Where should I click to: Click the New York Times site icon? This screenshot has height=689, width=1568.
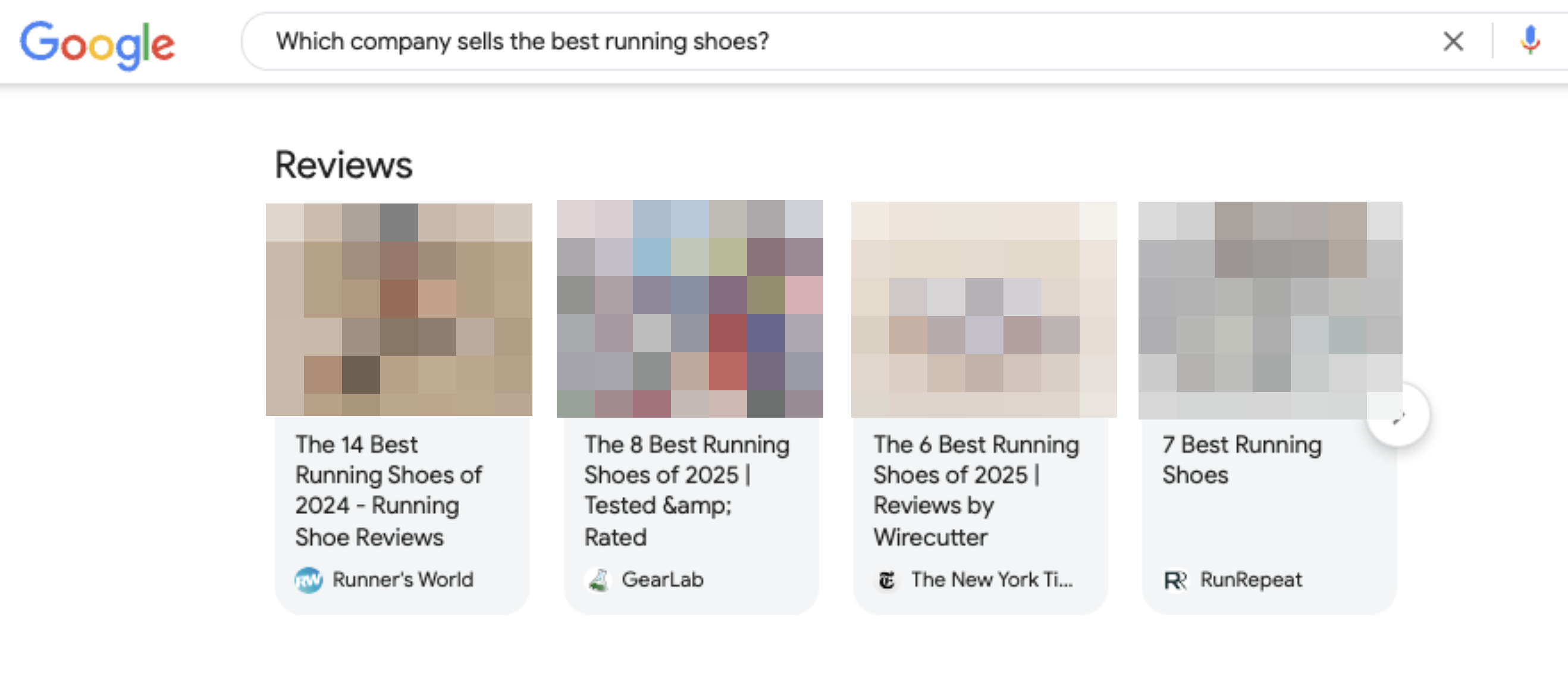tap(887, 580)
